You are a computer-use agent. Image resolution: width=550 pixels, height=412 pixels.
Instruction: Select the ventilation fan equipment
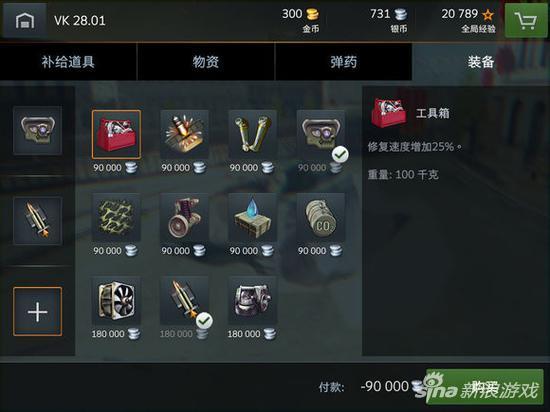116,300
